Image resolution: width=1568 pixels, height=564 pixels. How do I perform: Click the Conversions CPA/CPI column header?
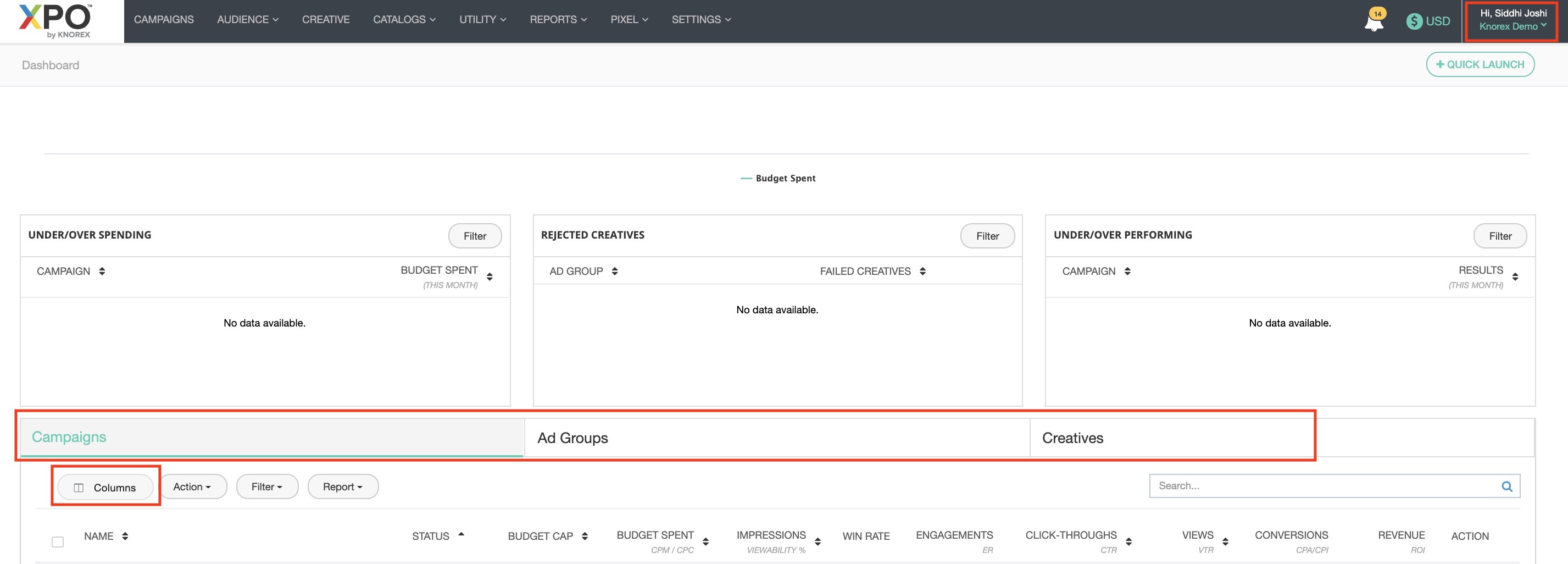click(x=1291, y=541)
